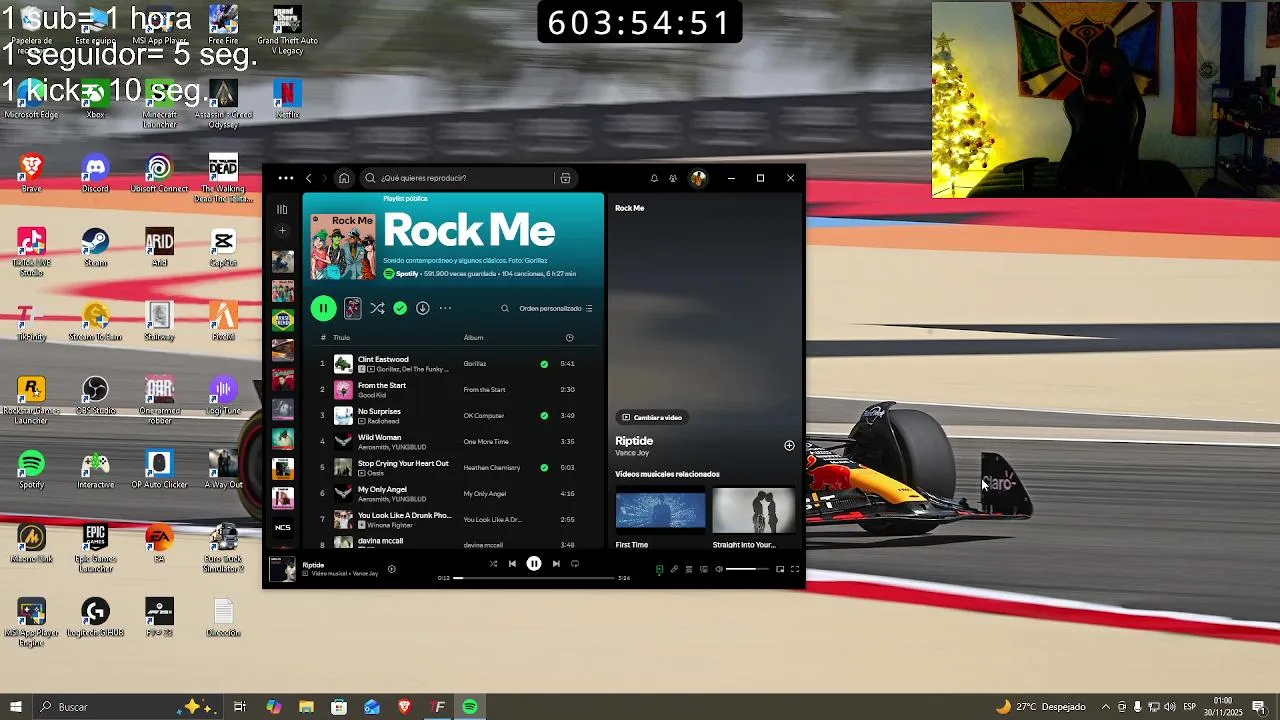The height and width of the screenshot is (720, 1280).
Task: Add now-playing Riptide to liked songs in bottom bar
Action: coord(391,569)
